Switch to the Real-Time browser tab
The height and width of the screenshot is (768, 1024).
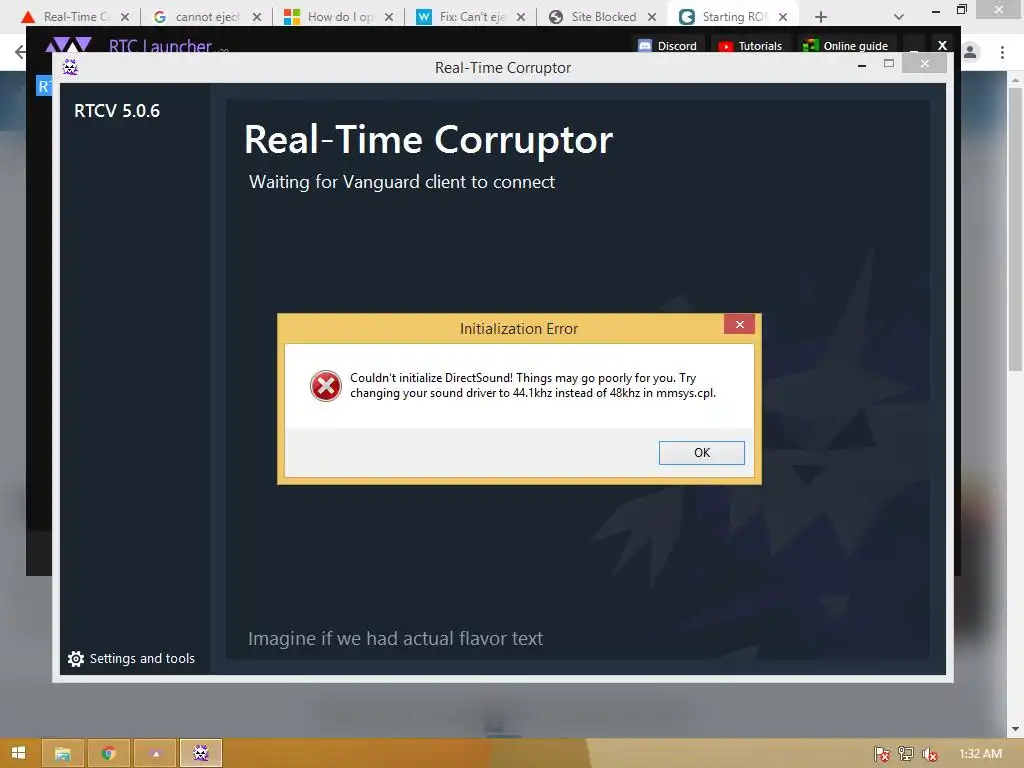(75, 17)
